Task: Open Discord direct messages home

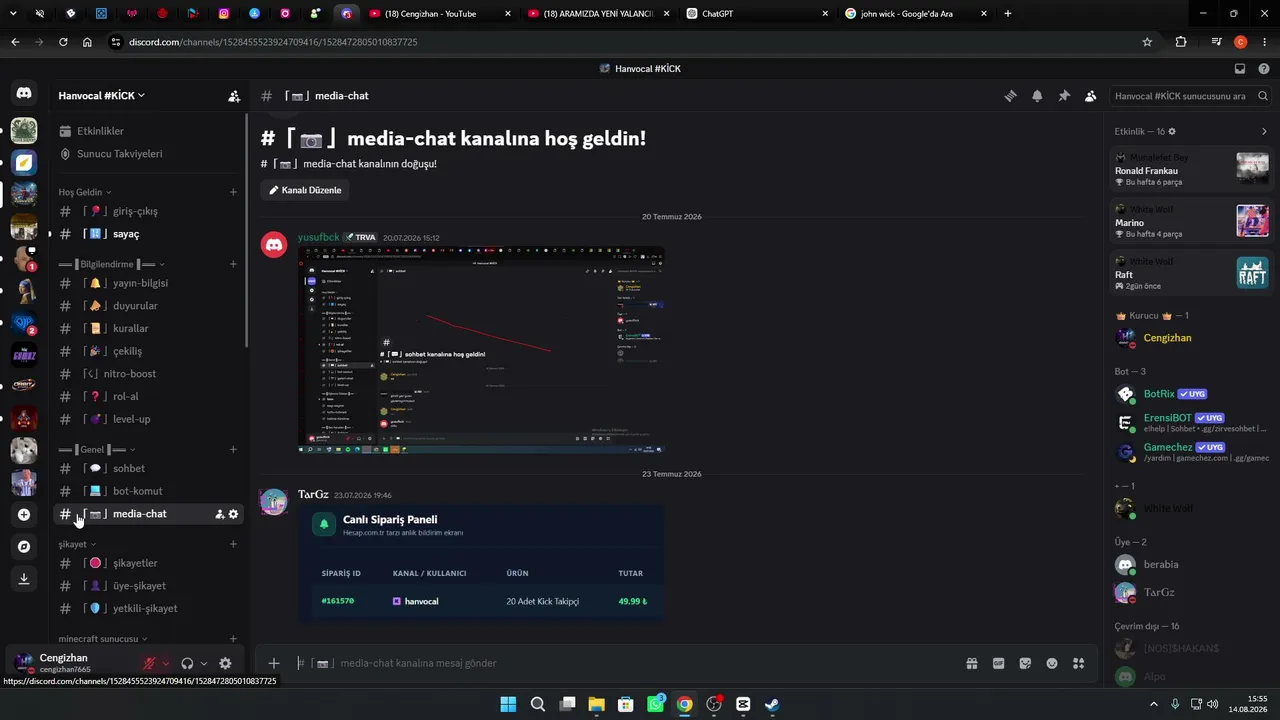Action: coord(24,93)
